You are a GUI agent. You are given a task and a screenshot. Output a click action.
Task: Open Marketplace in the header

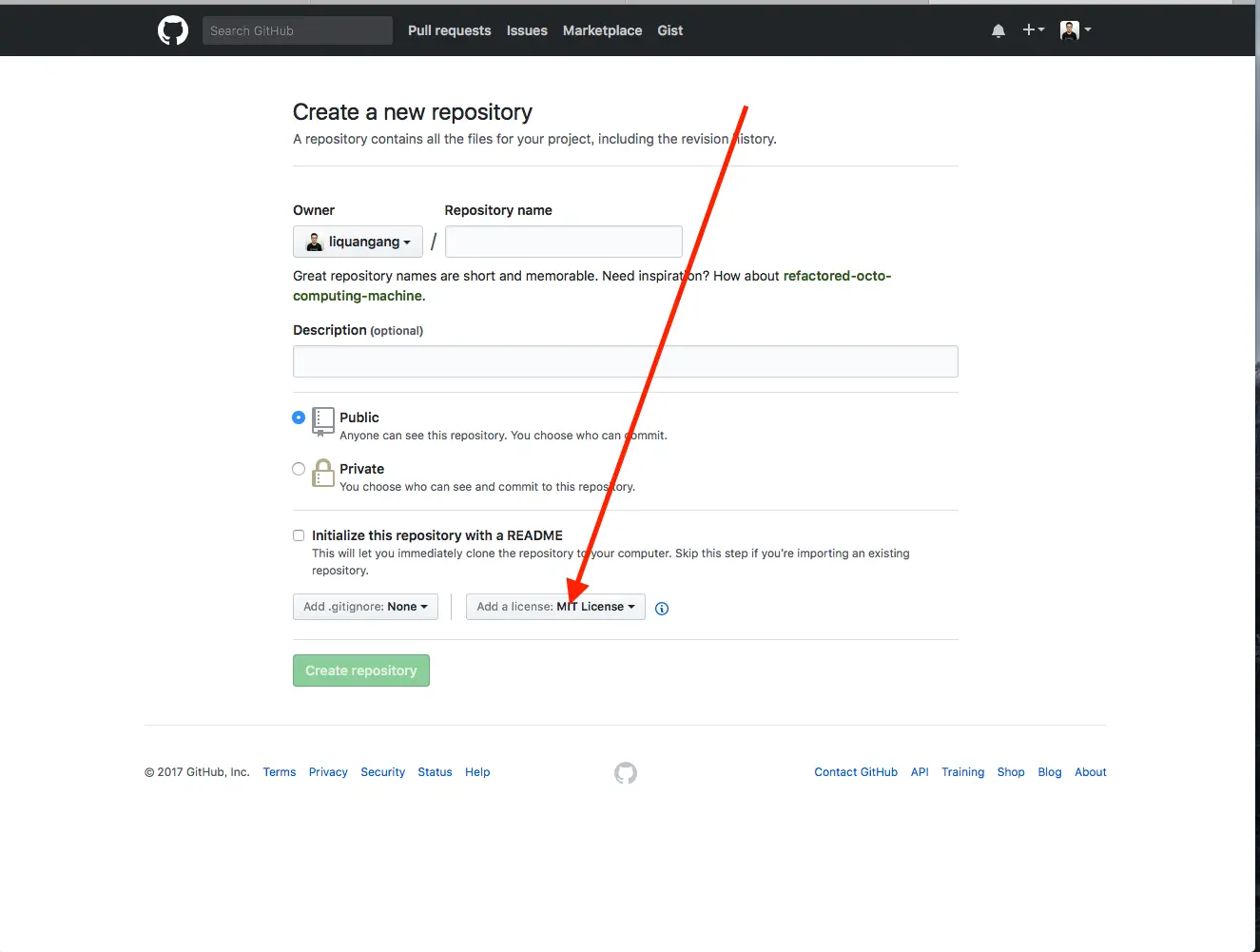602,30
